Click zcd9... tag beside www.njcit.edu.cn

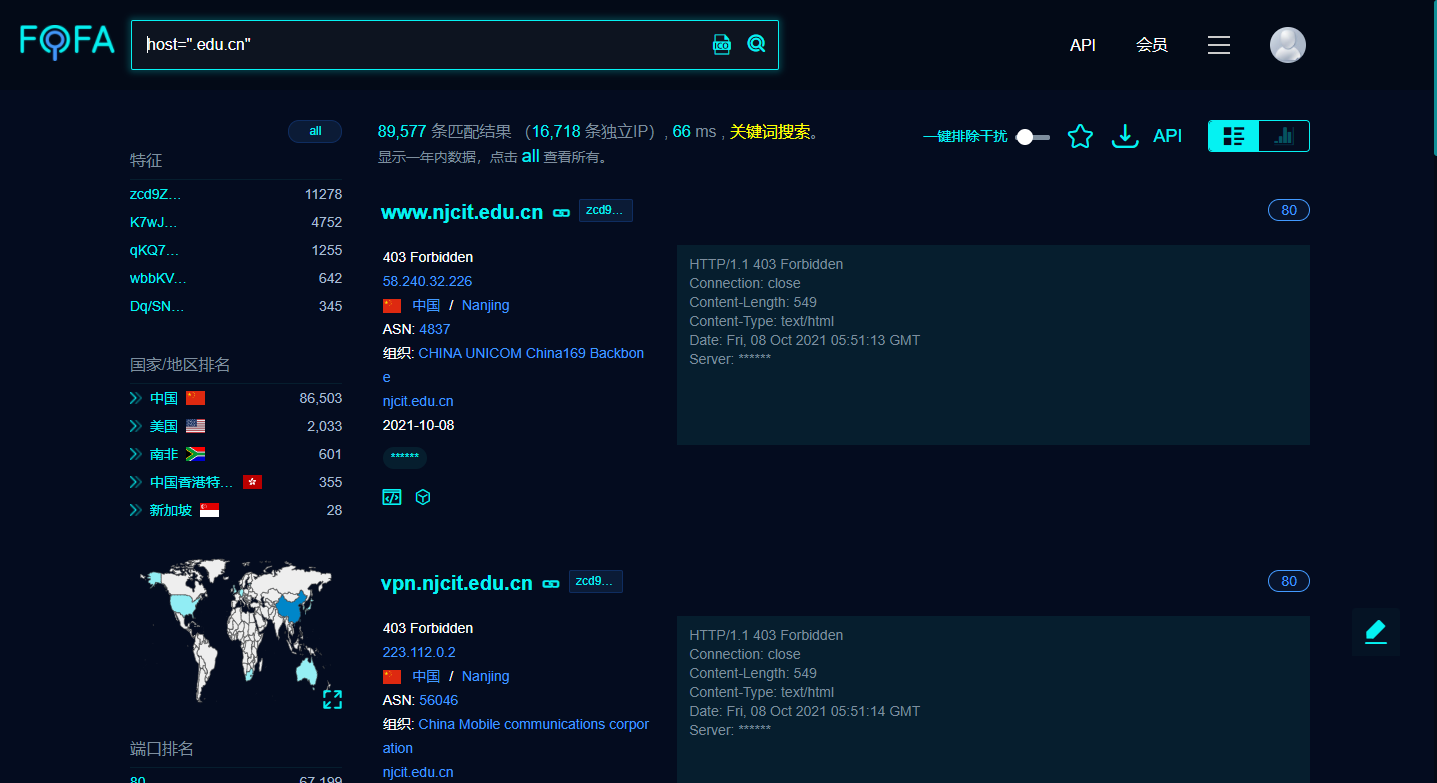coord(606,210)
